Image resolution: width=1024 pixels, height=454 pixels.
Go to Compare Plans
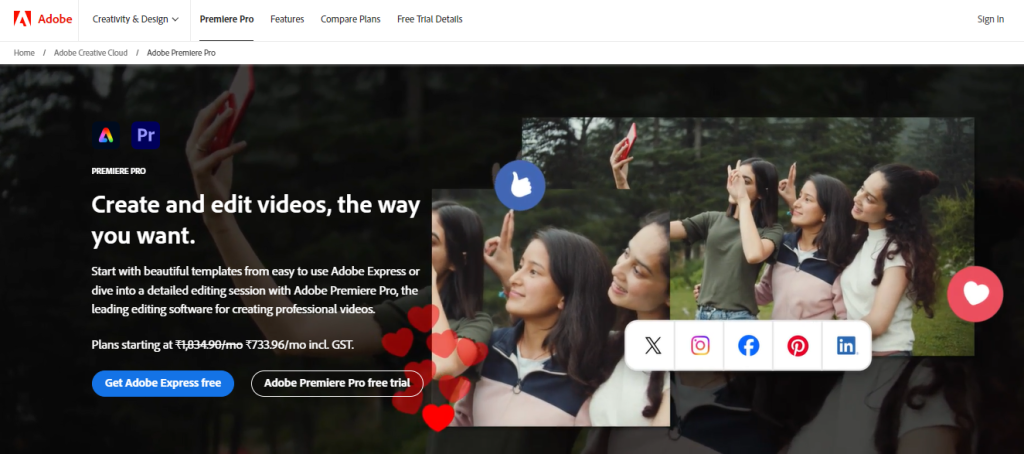(x=351, y=19)
